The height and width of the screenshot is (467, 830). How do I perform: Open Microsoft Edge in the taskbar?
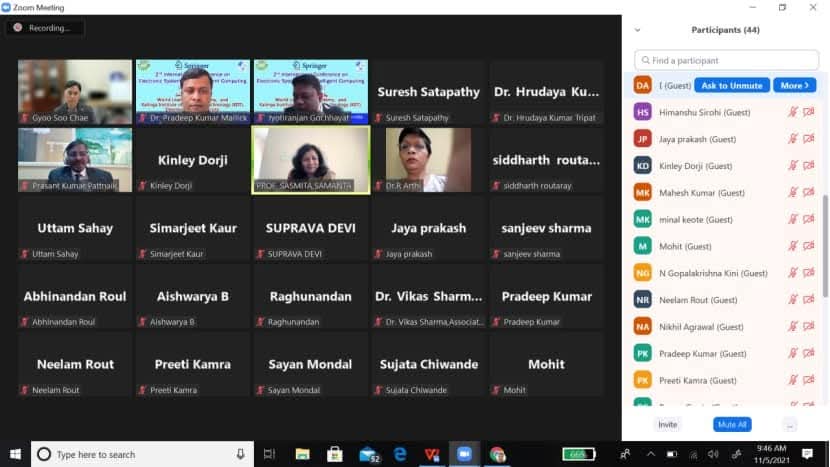(x=400, y=454)
